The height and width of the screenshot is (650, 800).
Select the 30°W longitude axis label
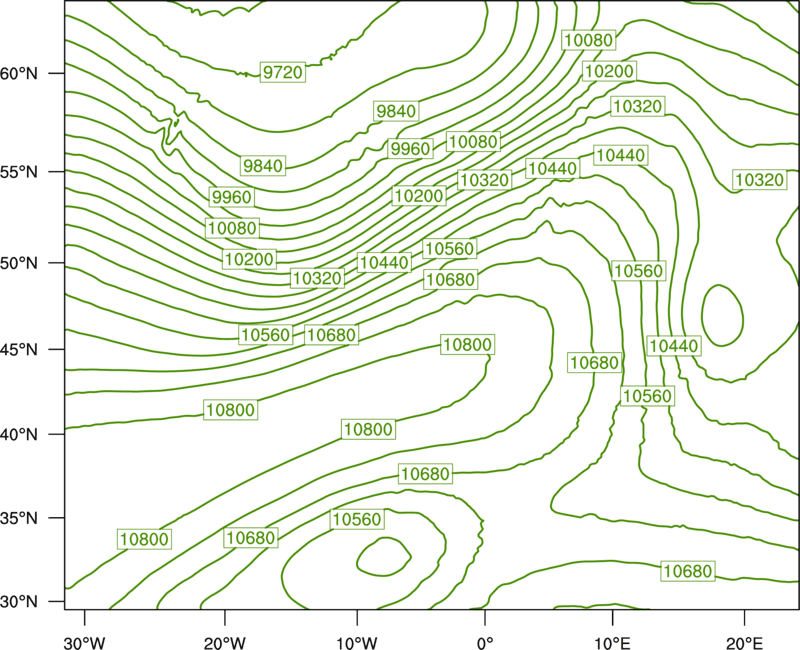[x=84, y=642]
